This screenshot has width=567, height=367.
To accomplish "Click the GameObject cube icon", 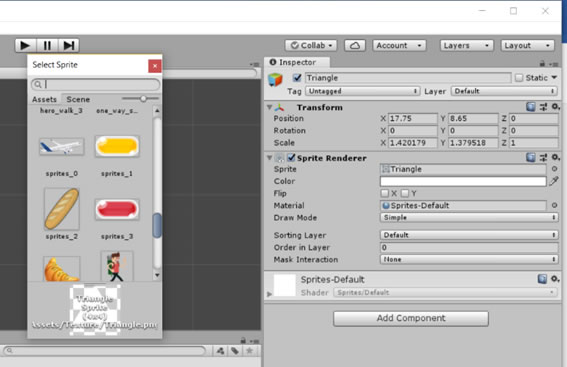I will point(275,80).
